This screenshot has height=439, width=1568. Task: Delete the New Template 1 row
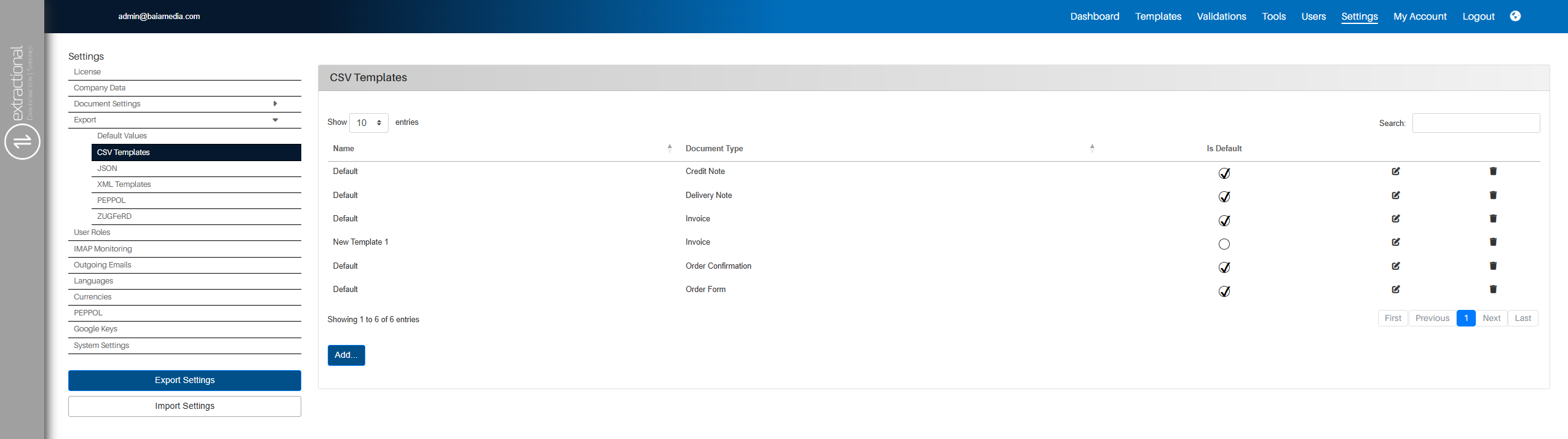tap(1492, 242)
